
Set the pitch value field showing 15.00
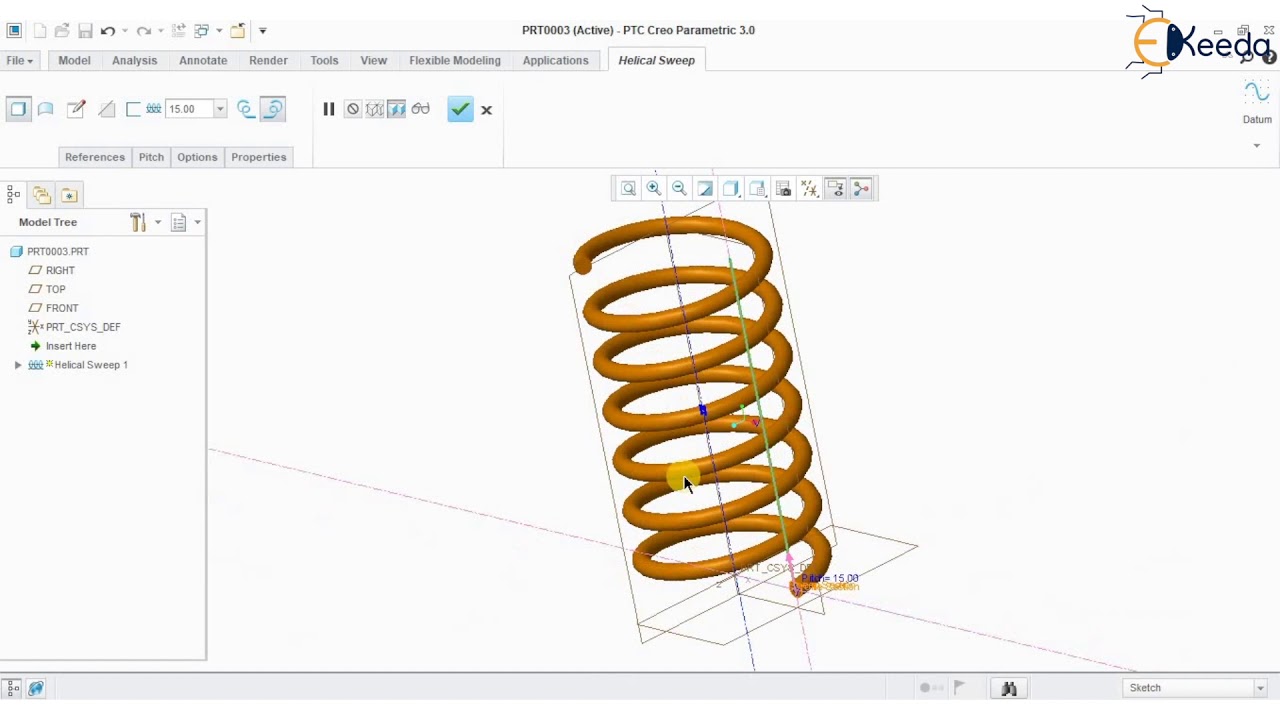pyautogui.click(x=187, y=109)
